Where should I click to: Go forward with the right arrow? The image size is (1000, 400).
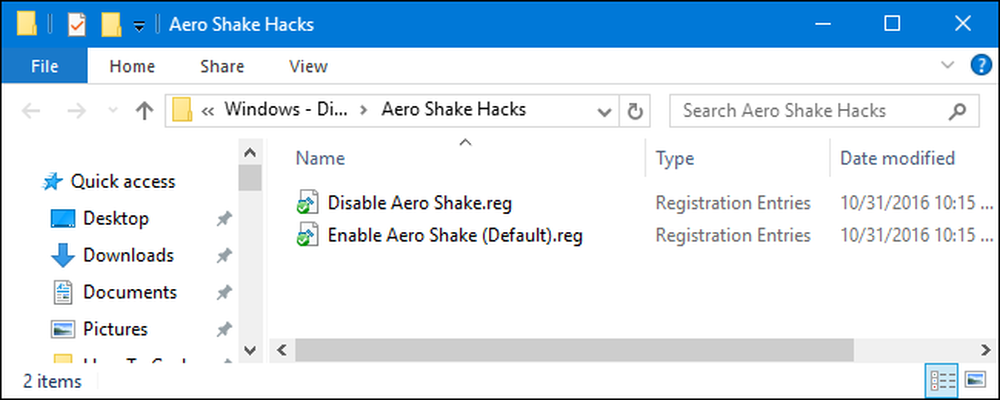(x=77, y=111)
